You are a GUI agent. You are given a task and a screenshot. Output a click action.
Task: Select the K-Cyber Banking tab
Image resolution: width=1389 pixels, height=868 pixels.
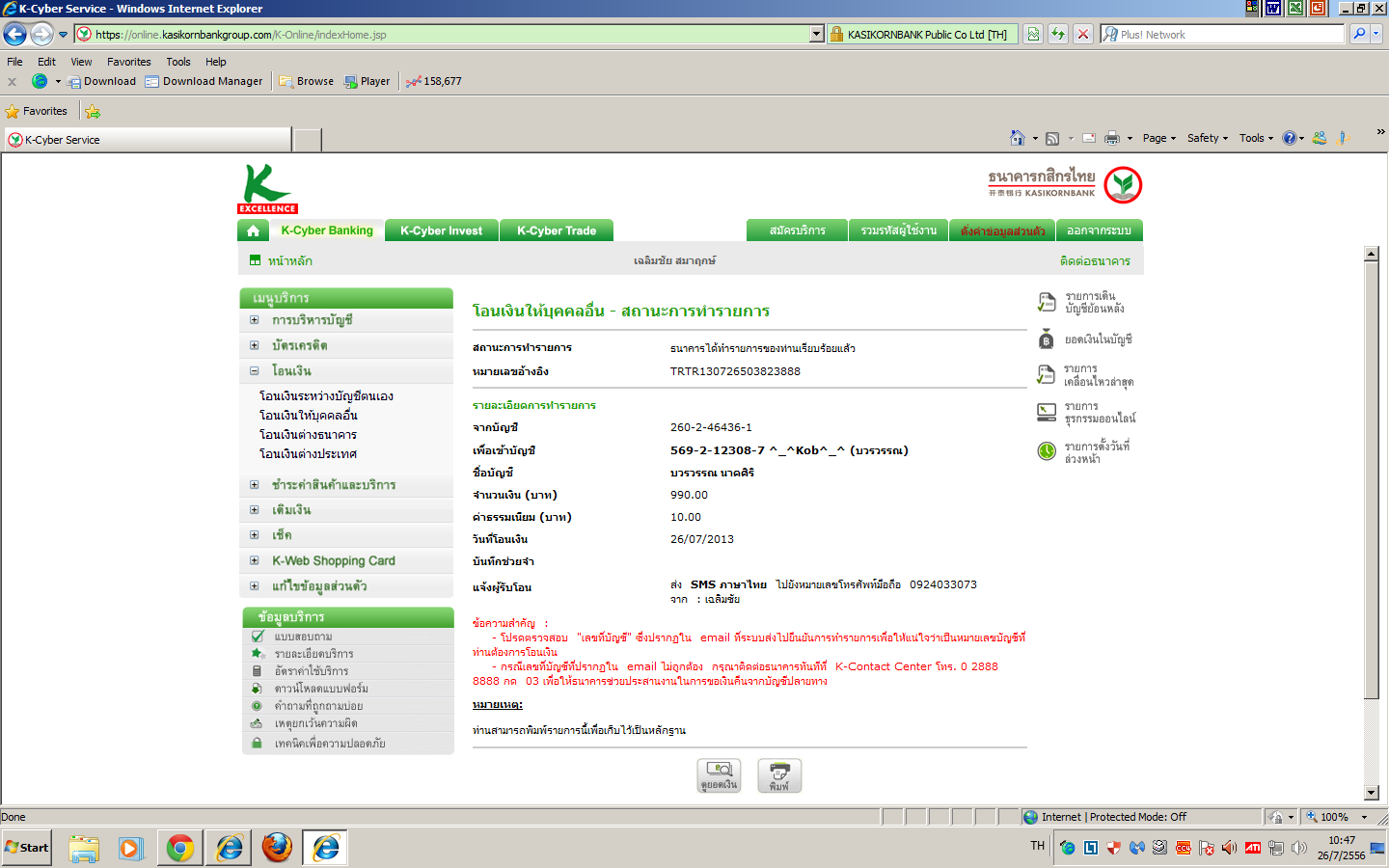[327, 231]
